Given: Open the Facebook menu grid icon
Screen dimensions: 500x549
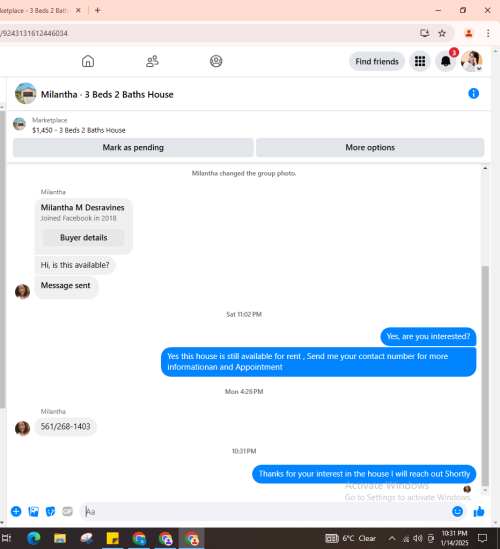Looking at the screenshot, I should tap(420, 61).
